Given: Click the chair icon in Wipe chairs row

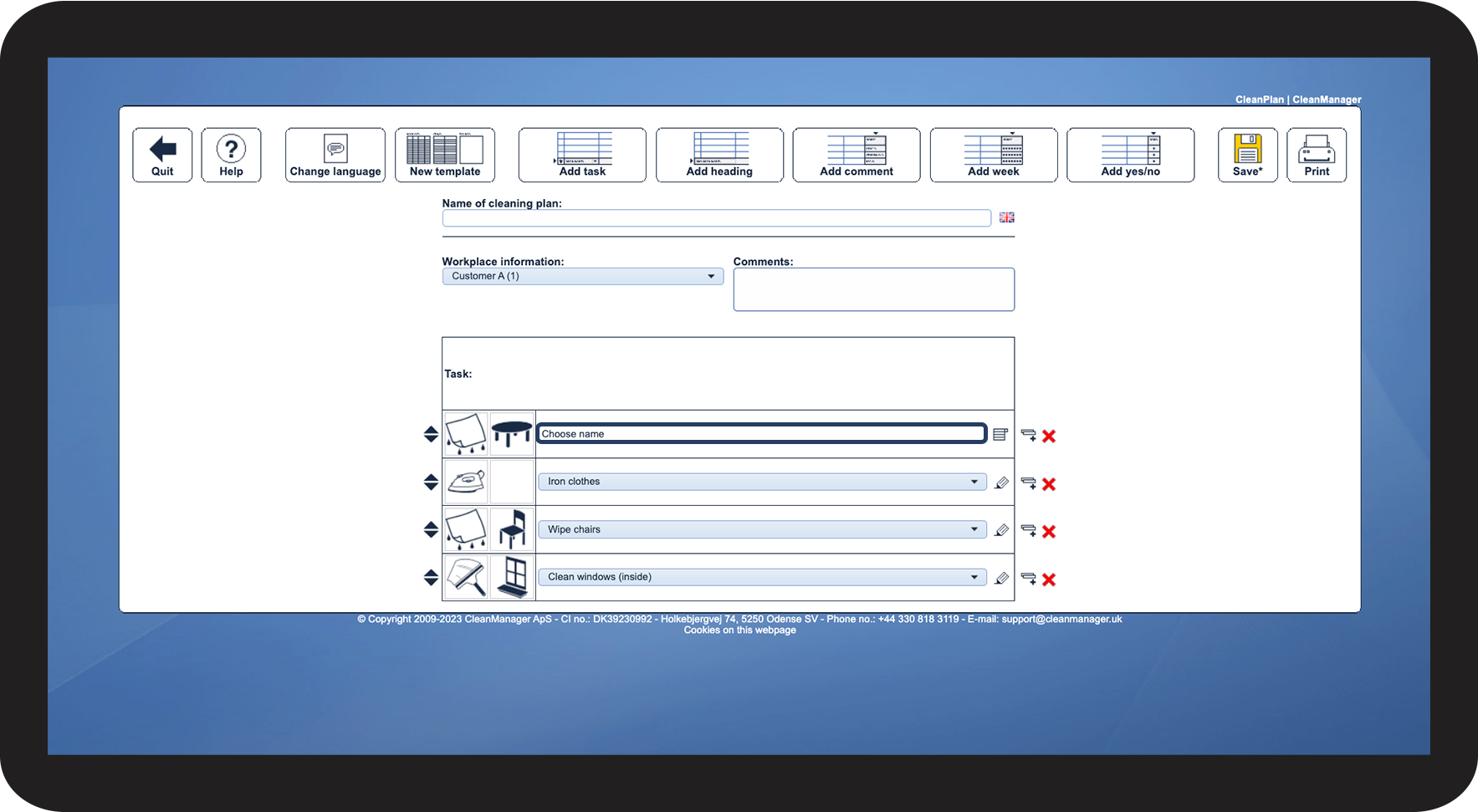Looking at the screenshot, I should point(512,529).
